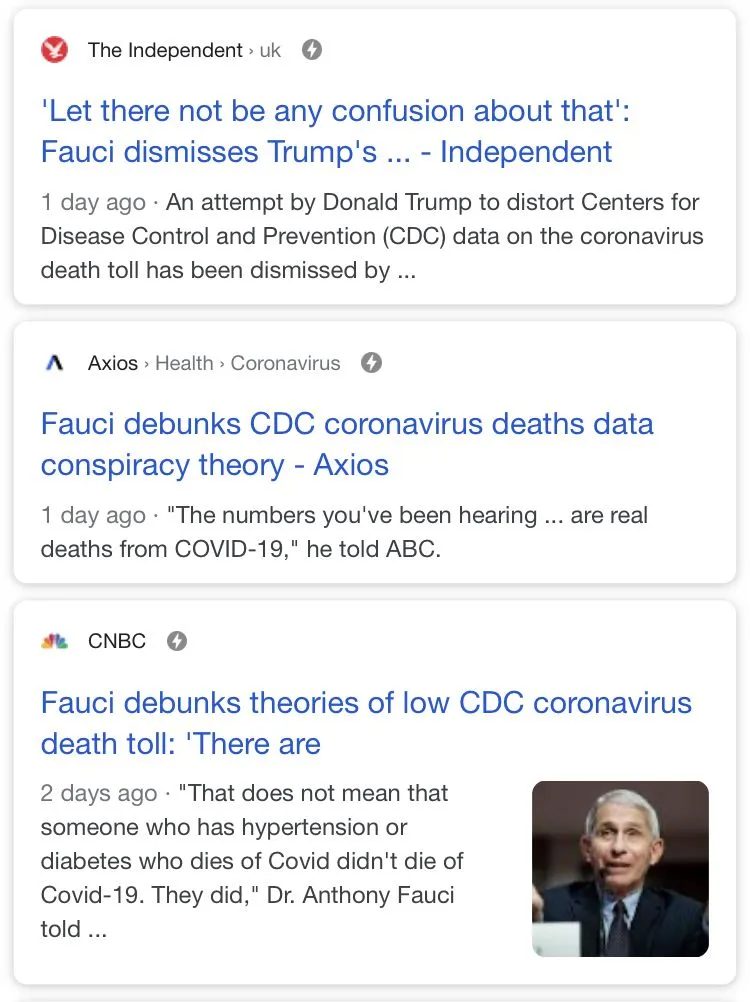Click the CNBC peacock logo
Viewport: 750px width, 1002px height.
pos(55,641)
